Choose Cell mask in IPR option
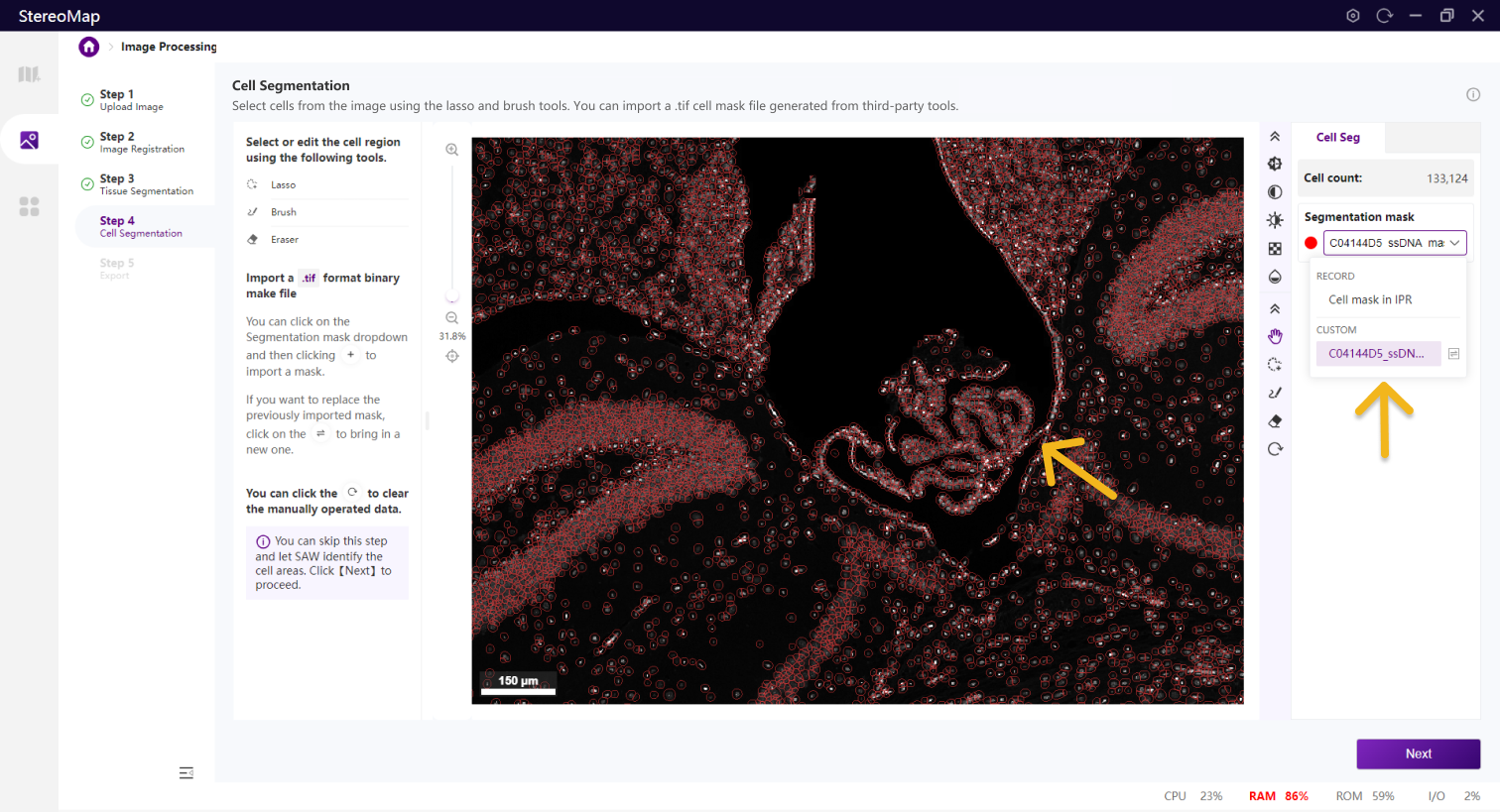 [x=1370, y=299]
